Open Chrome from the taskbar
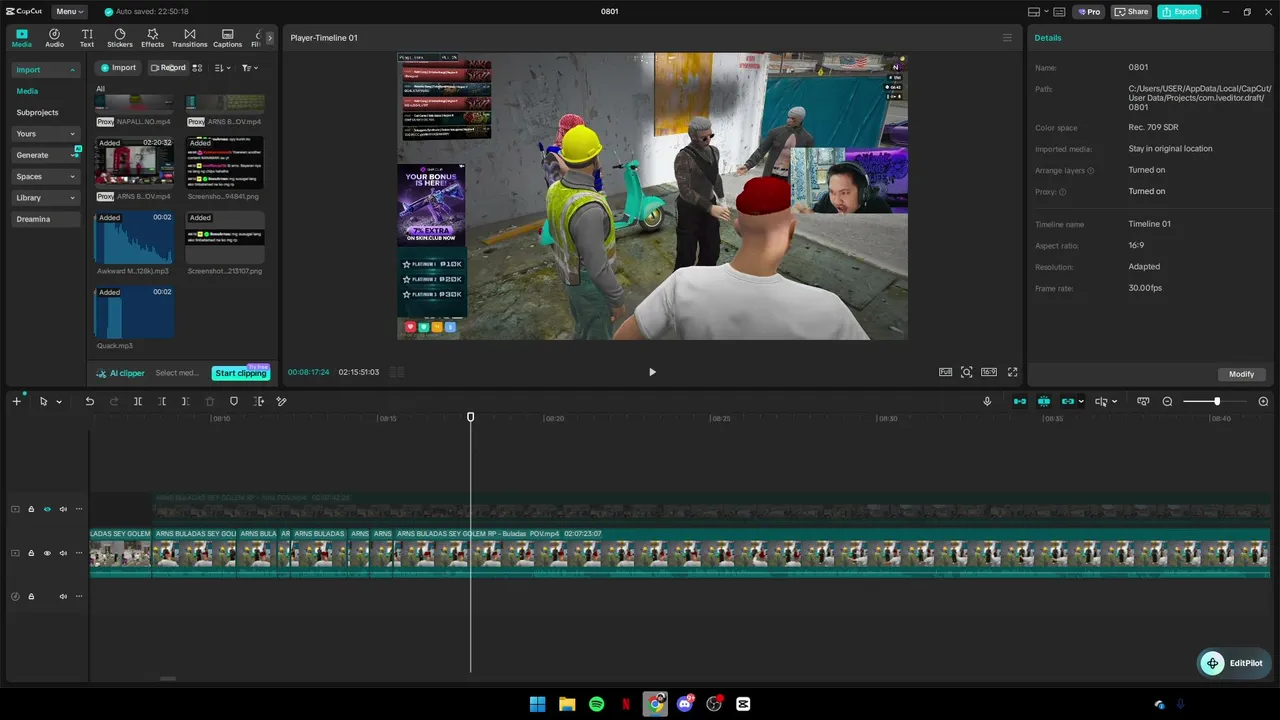The image size is (1280, 720). coord(655,704)
